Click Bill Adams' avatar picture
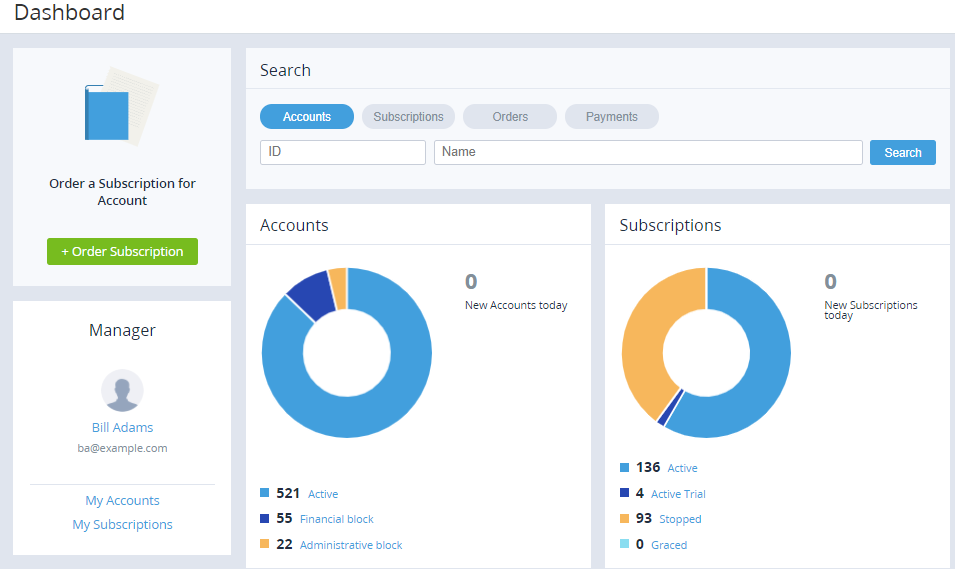Viewport: 955px width, 569px height. click(122, 391)
